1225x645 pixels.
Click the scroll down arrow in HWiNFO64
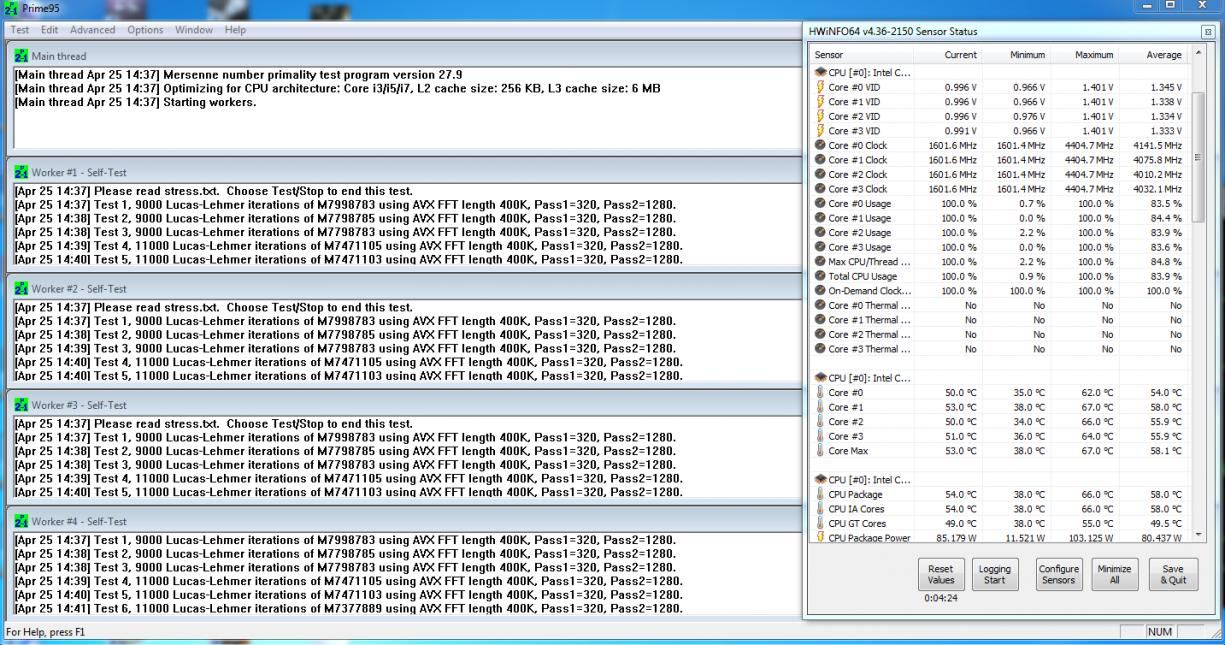click(x=1198, y=537)
